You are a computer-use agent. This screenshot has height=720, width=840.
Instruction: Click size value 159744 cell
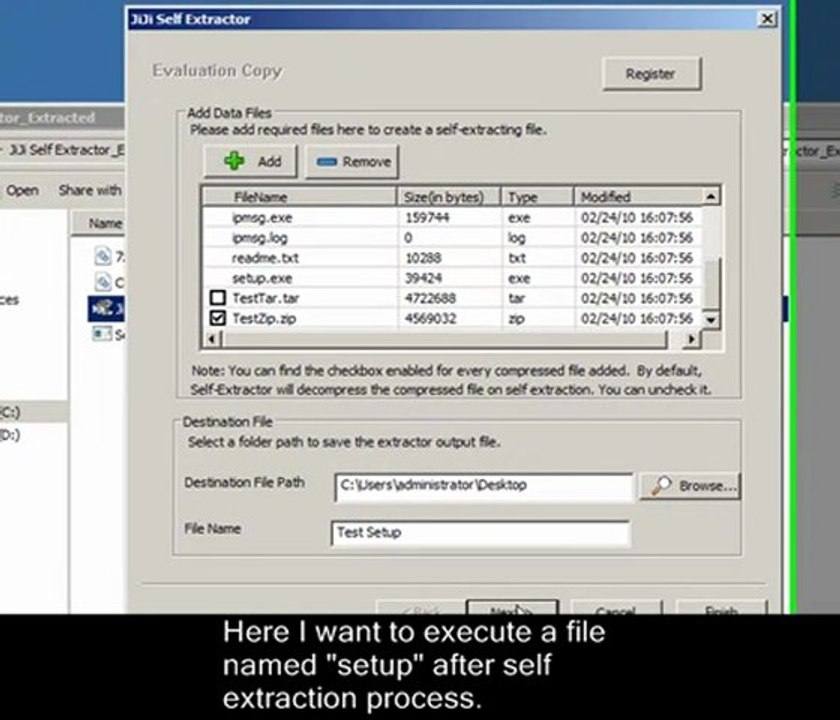coord(427,218)
